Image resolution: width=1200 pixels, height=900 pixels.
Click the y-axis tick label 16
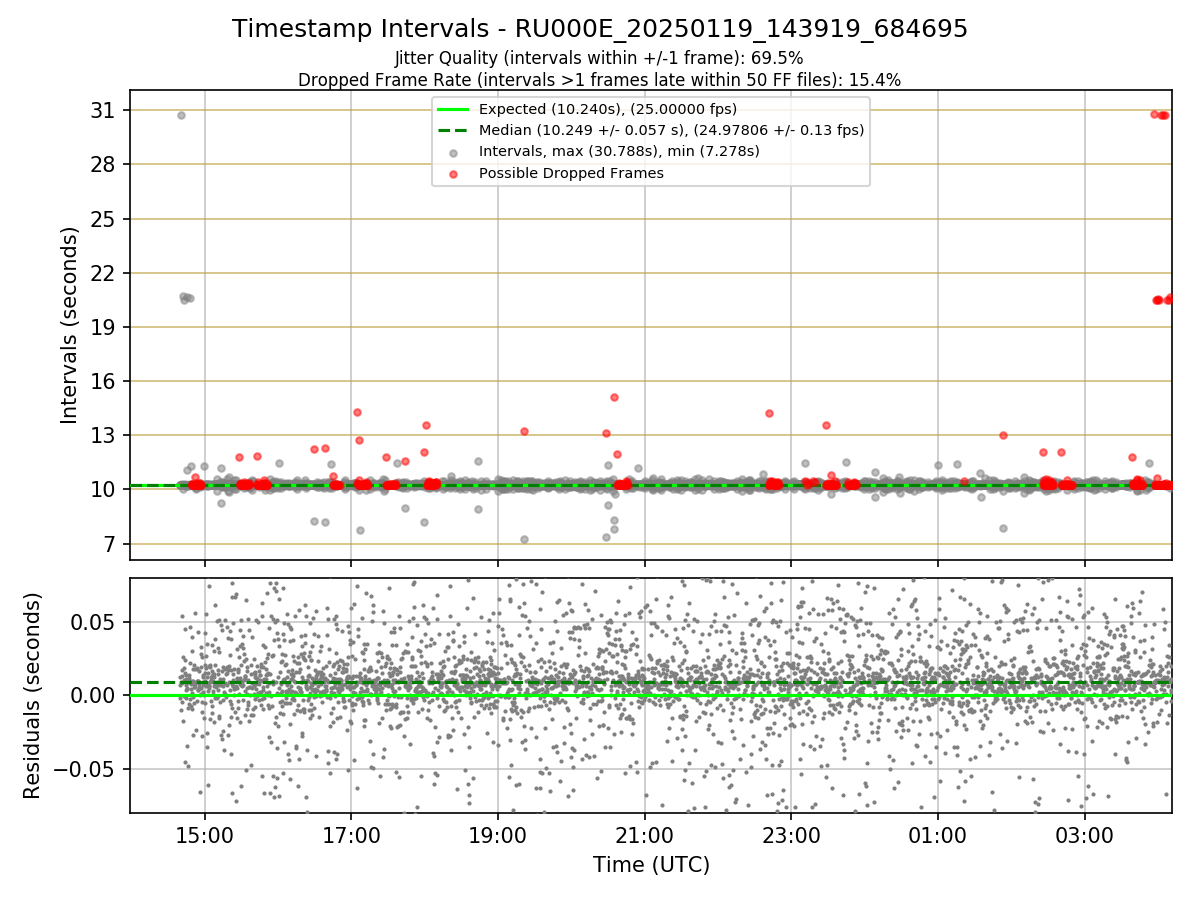click(104, 381)
